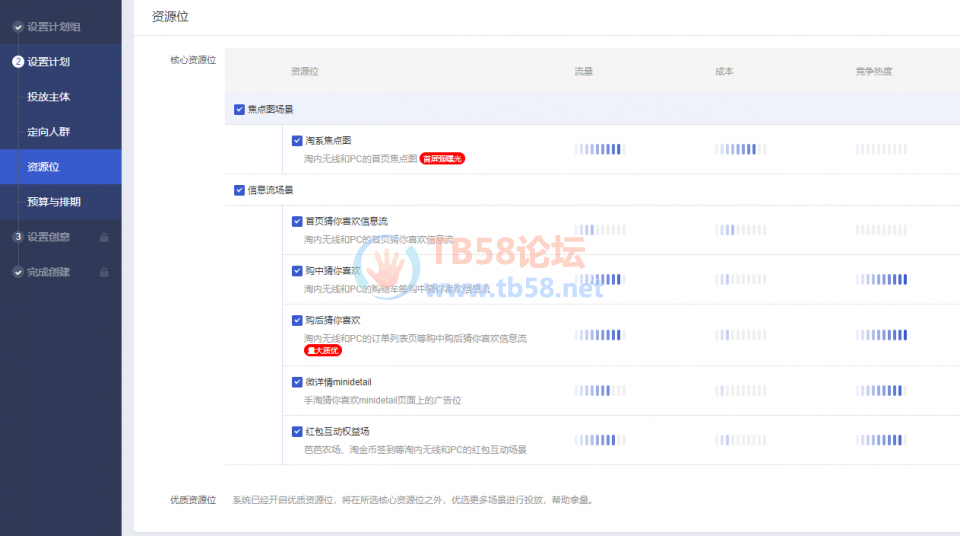Toggle the 购中猜你喜欢 checkbox
This screenshot has height=536, width=960.
[x=297, y=271]
